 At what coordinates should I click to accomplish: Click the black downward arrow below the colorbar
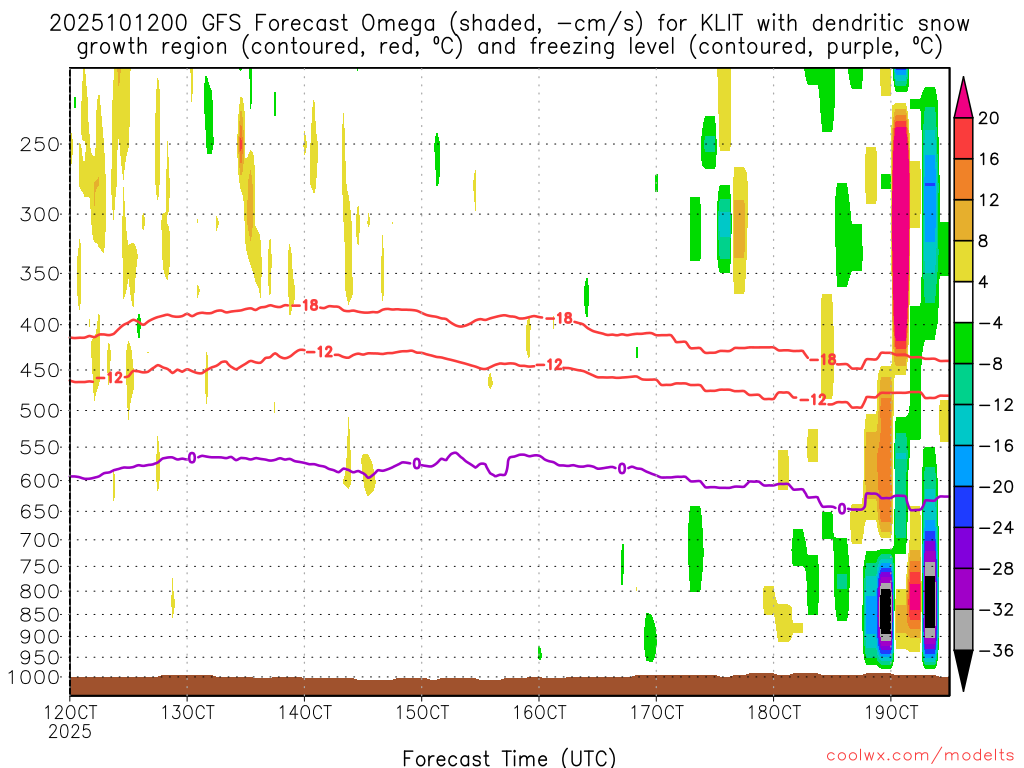963,671
